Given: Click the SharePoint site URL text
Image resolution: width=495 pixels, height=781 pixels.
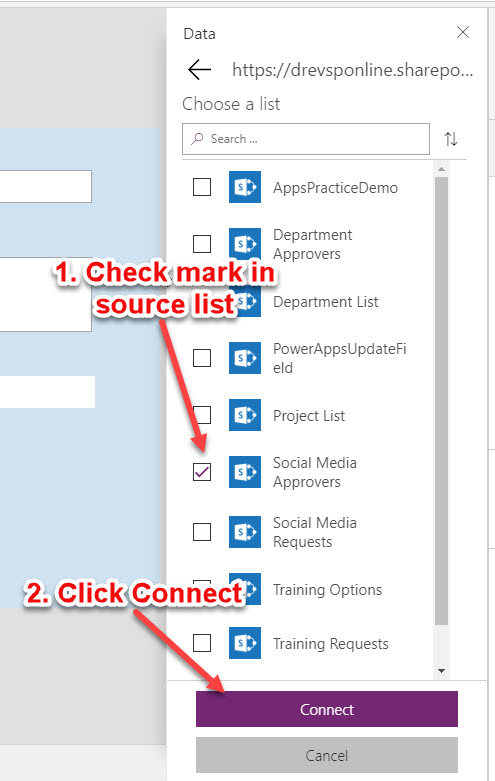Looking at the screenshot, I should [x=353, y=70].
